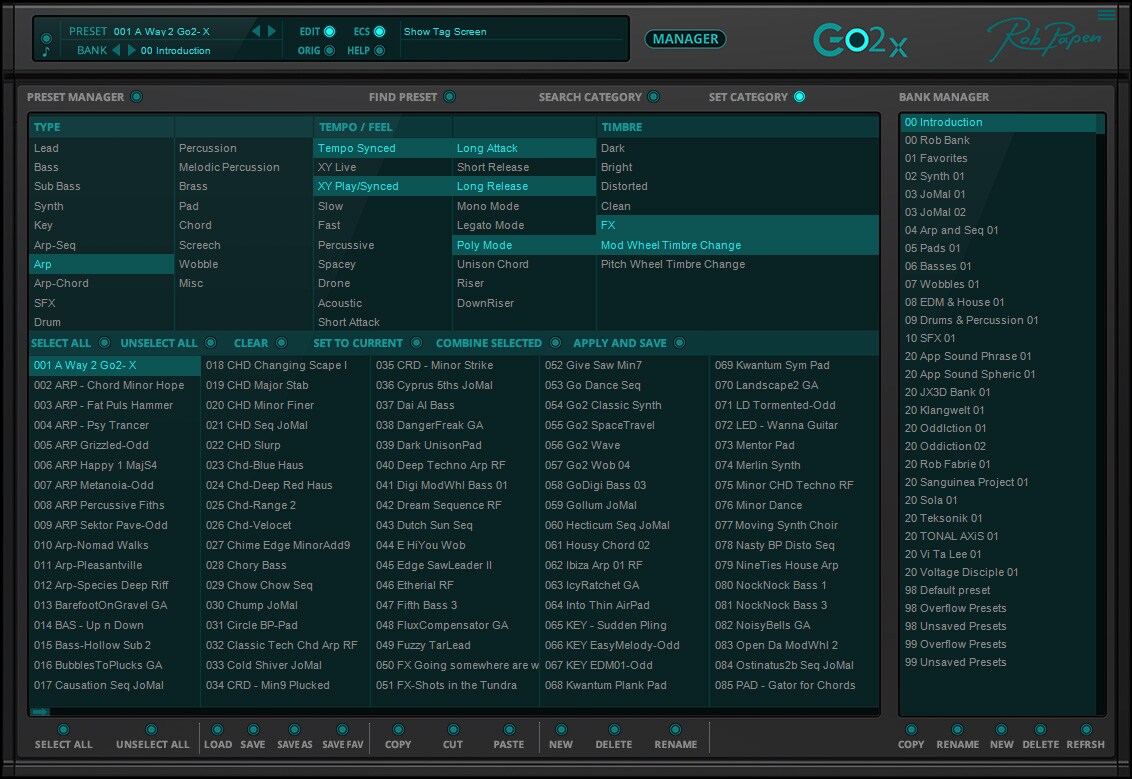1132x779 pixels.
Task: Turn off the Poly Mode tag
Action: pos(524,245)
